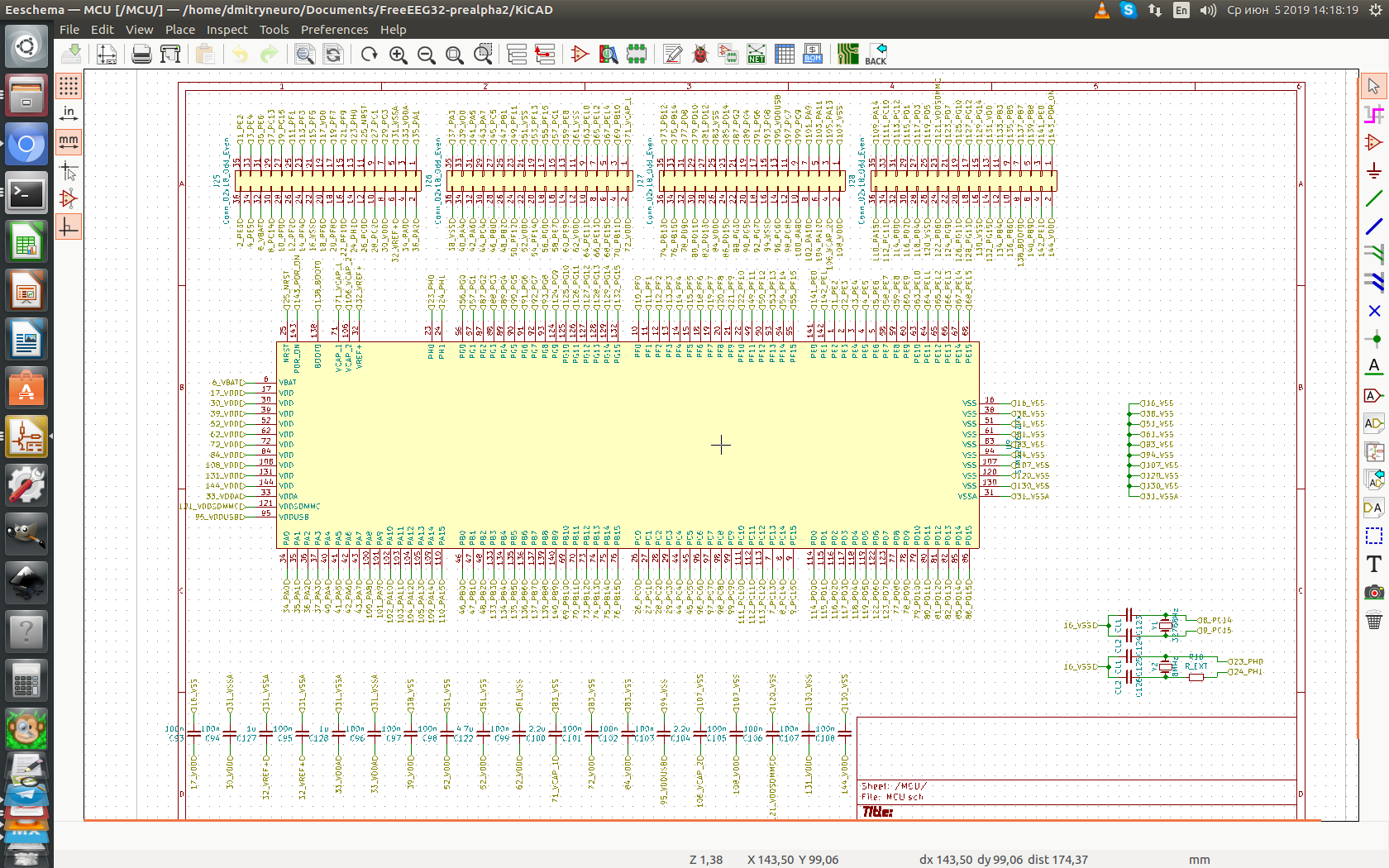The height and width of the screenshot is (868, 1389).
Task: Open the Preferences menu
Action: 334,30
